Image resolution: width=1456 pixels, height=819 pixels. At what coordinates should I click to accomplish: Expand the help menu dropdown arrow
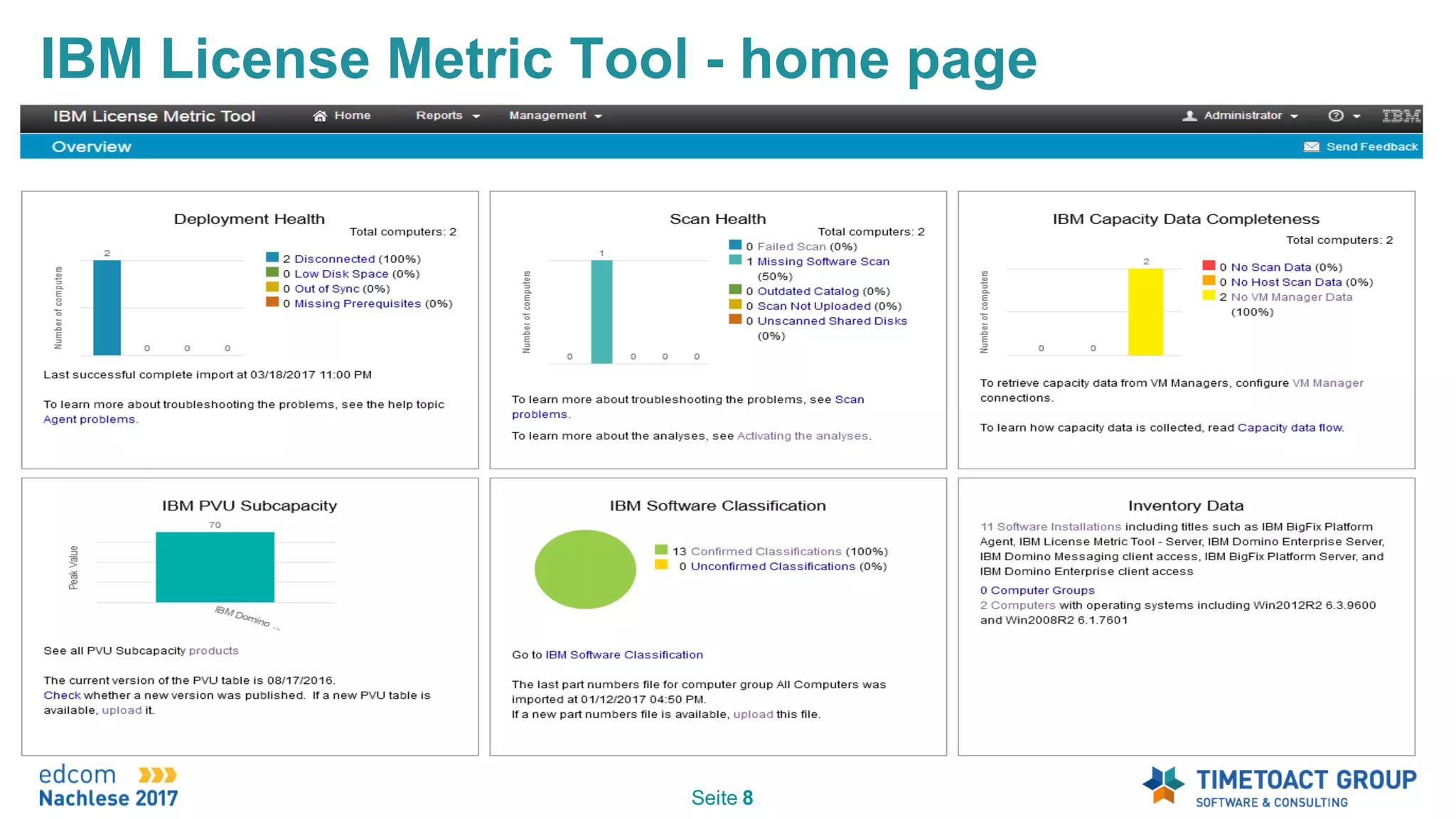1356,117
